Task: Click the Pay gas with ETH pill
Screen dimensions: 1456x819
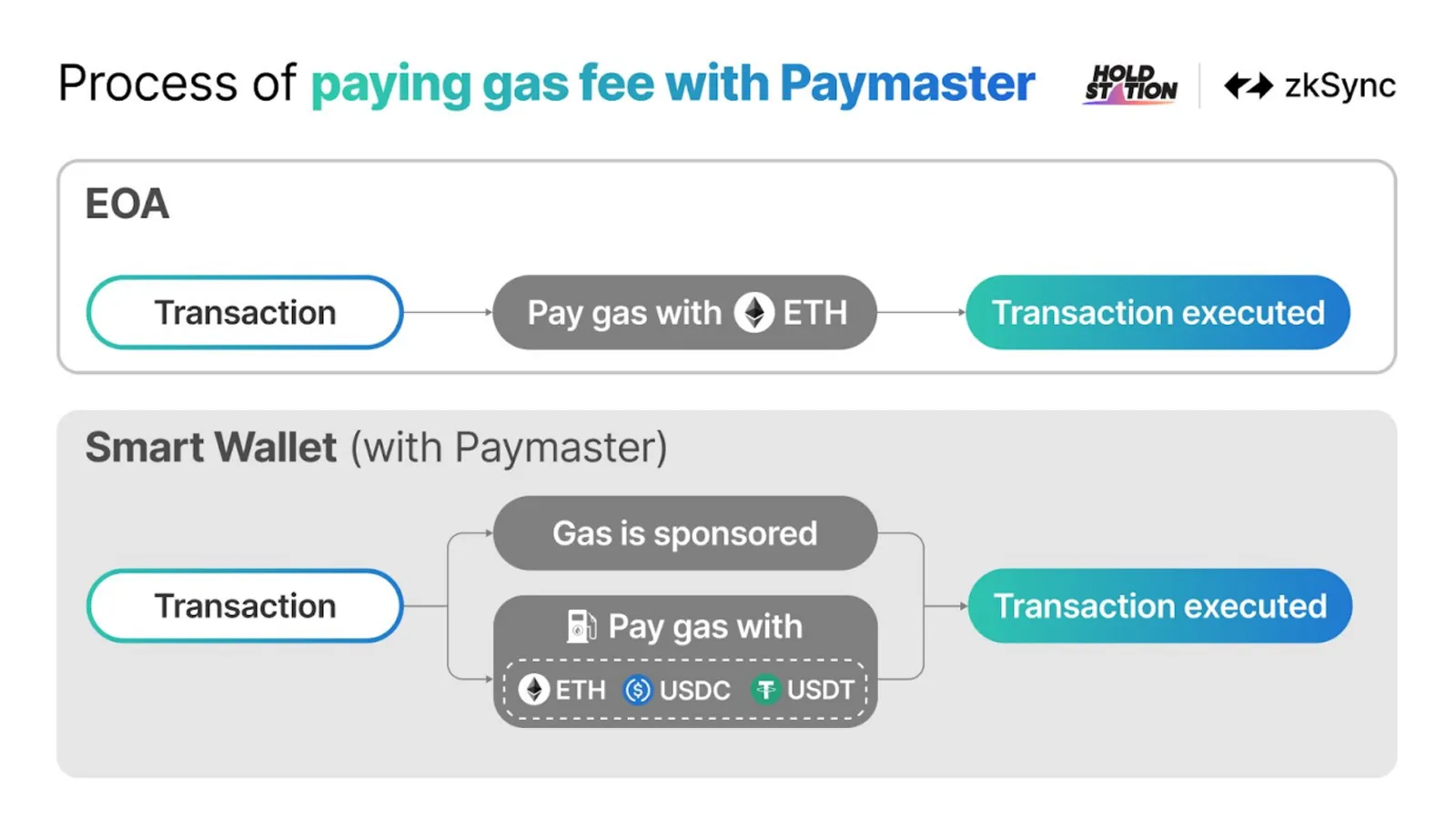Action: (x=684, y=312)
